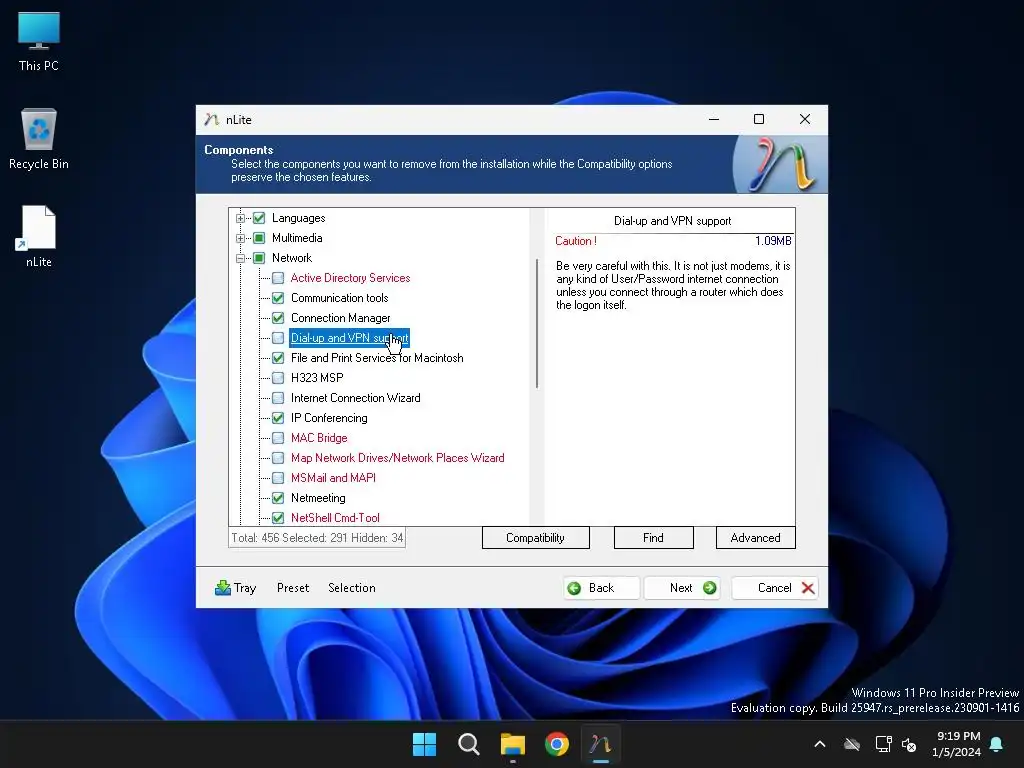Click the Tray label
This screenshot has height=768, width=1024.
point(245,588)
